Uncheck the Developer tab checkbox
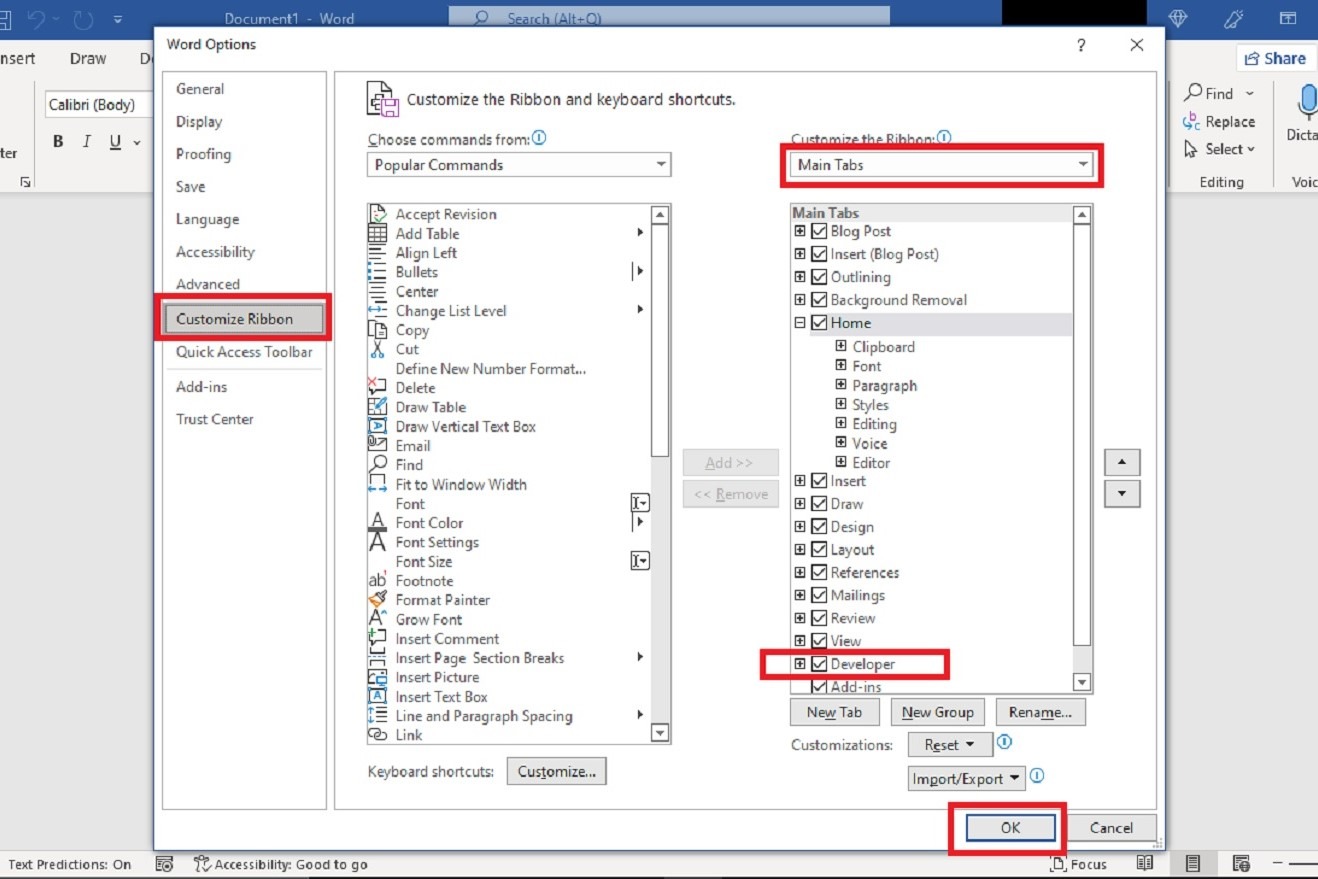This screenshot has height=879, width=1318. tap(819, 663)
